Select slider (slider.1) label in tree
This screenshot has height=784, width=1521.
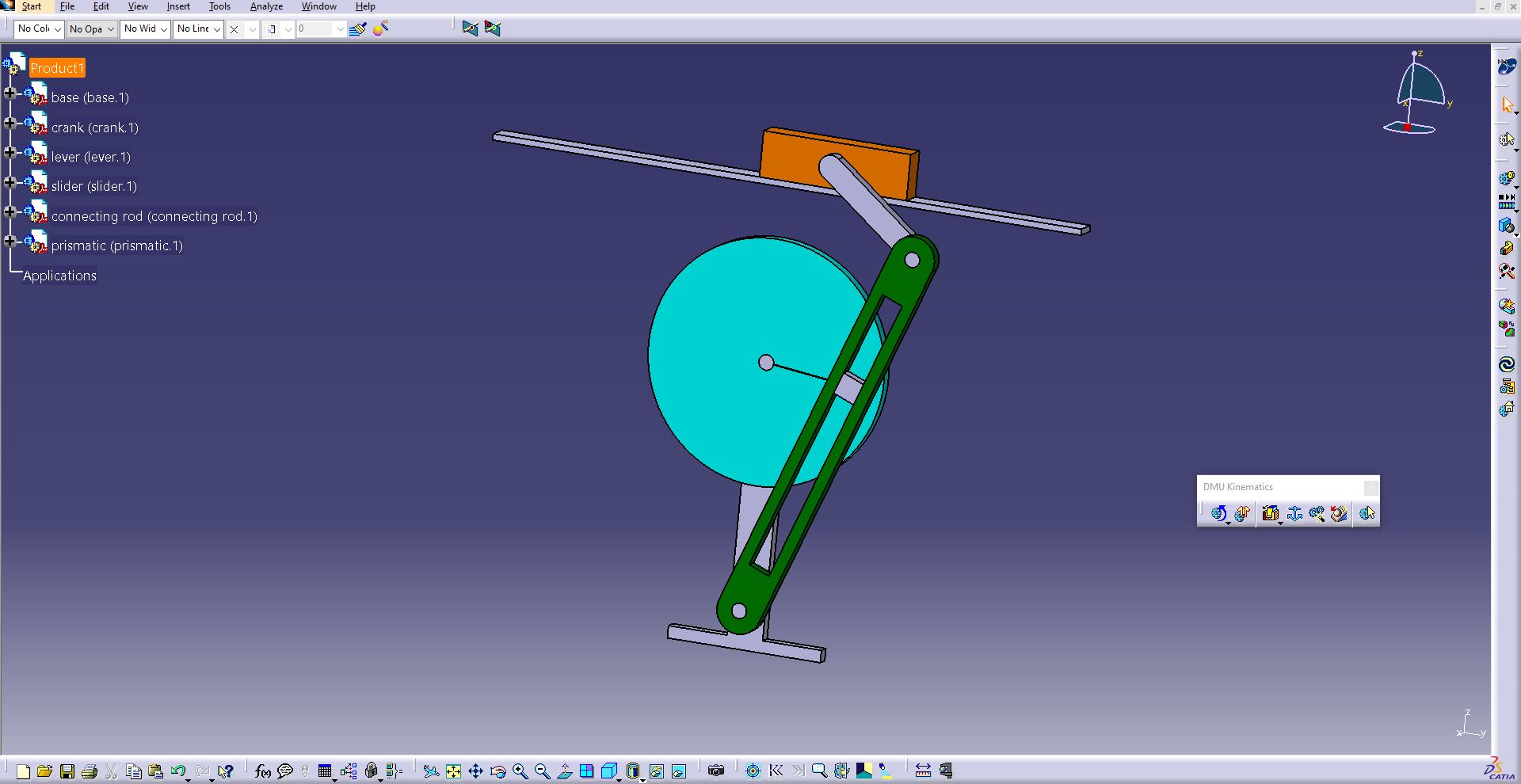94,186
